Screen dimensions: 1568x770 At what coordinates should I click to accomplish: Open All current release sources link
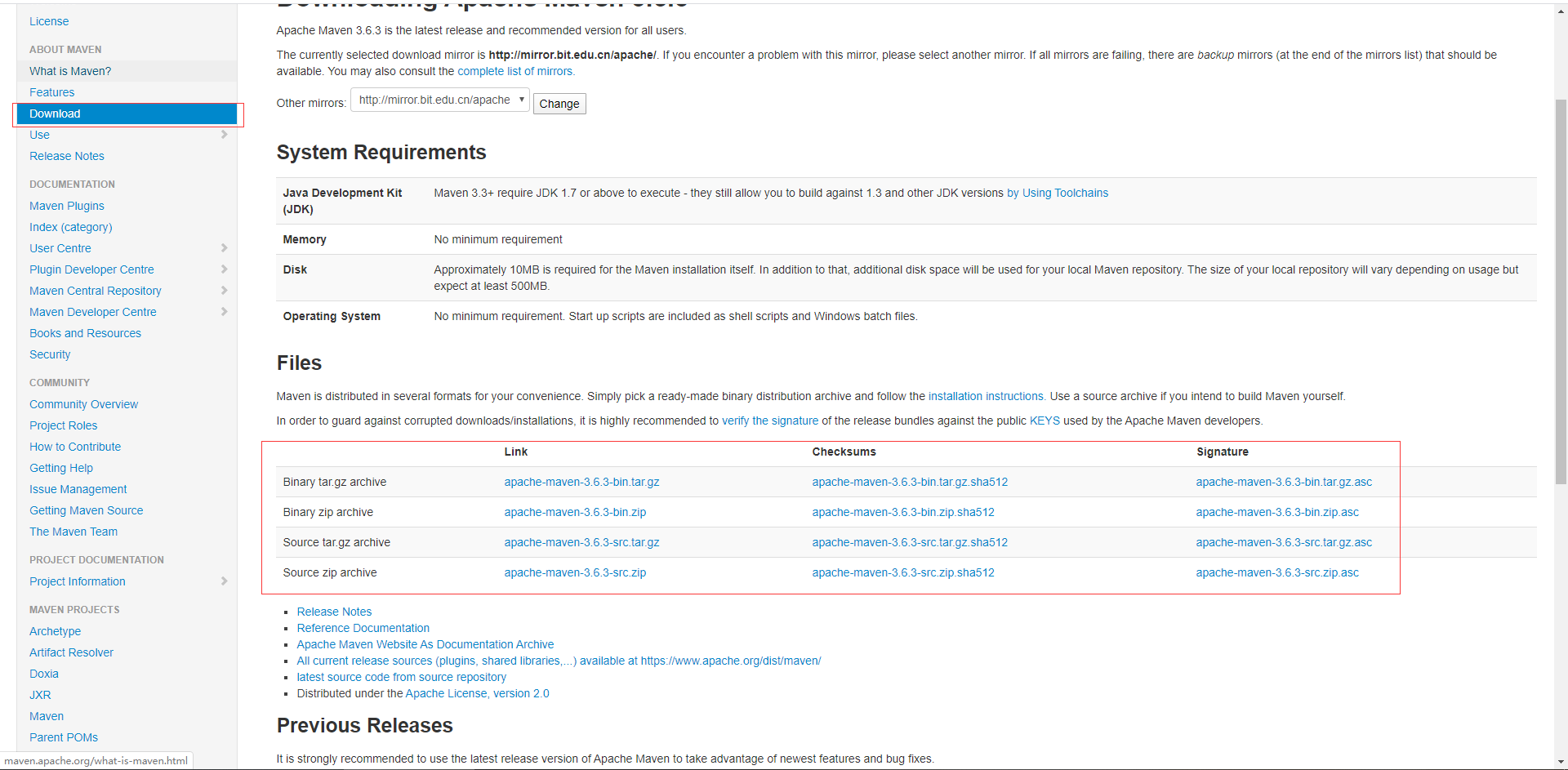(559, 661)
